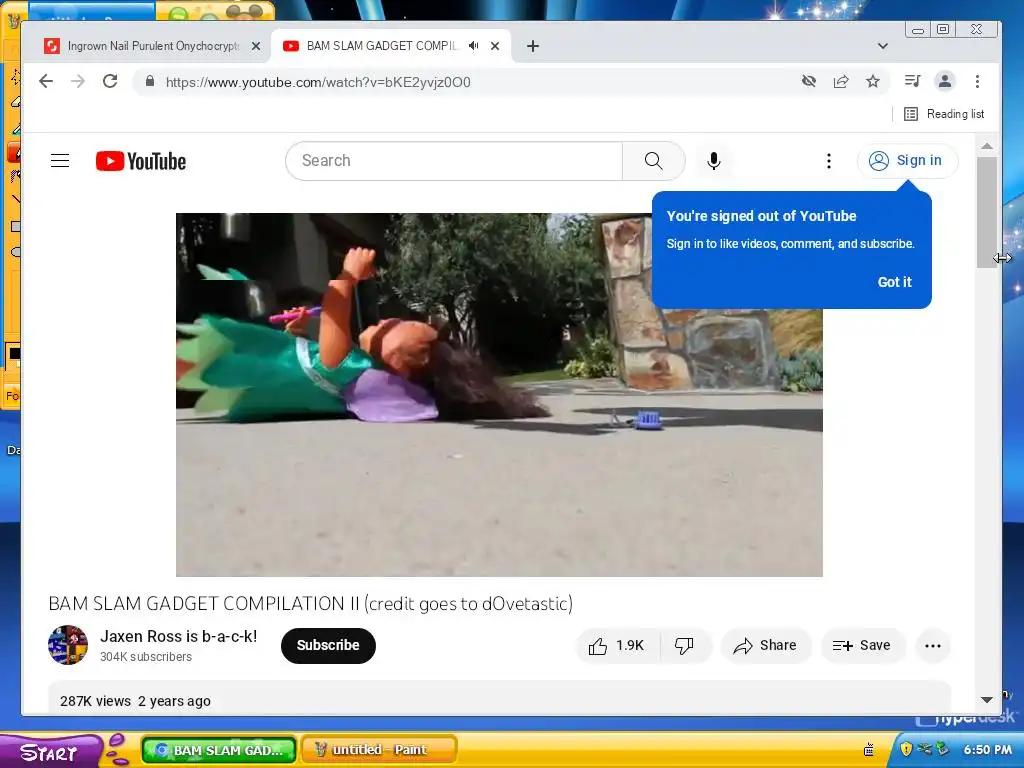This screenshot has width=1024, height=768.
Task: Expand the tab search chevron
Action: [883, 46]
